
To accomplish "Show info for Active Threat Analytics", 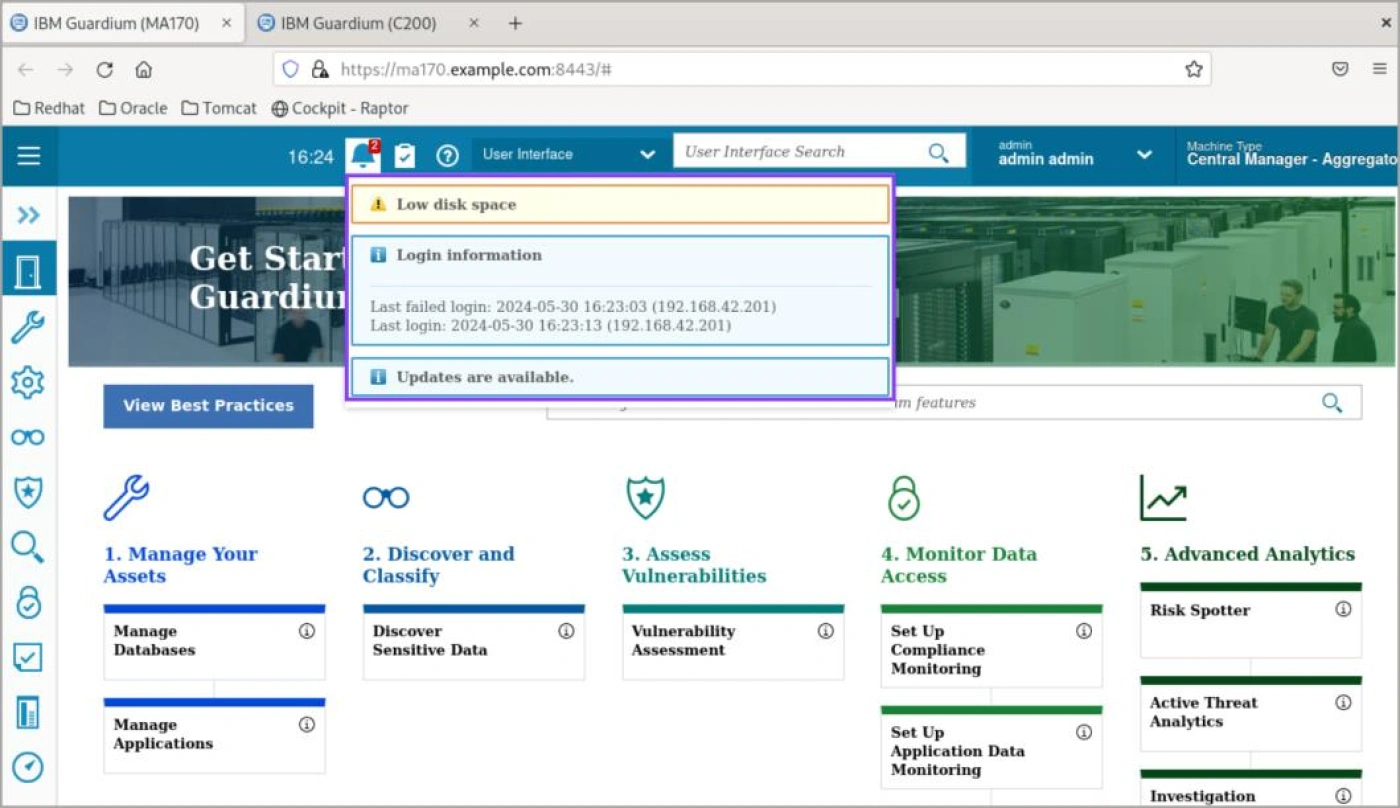I will (1343, 702).
